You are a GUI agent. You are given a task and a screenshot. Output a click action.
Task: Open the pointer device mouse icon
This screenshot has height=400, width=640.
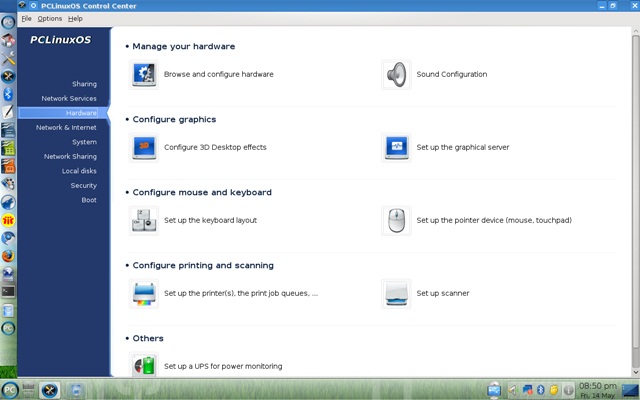(x=396, y=220)
